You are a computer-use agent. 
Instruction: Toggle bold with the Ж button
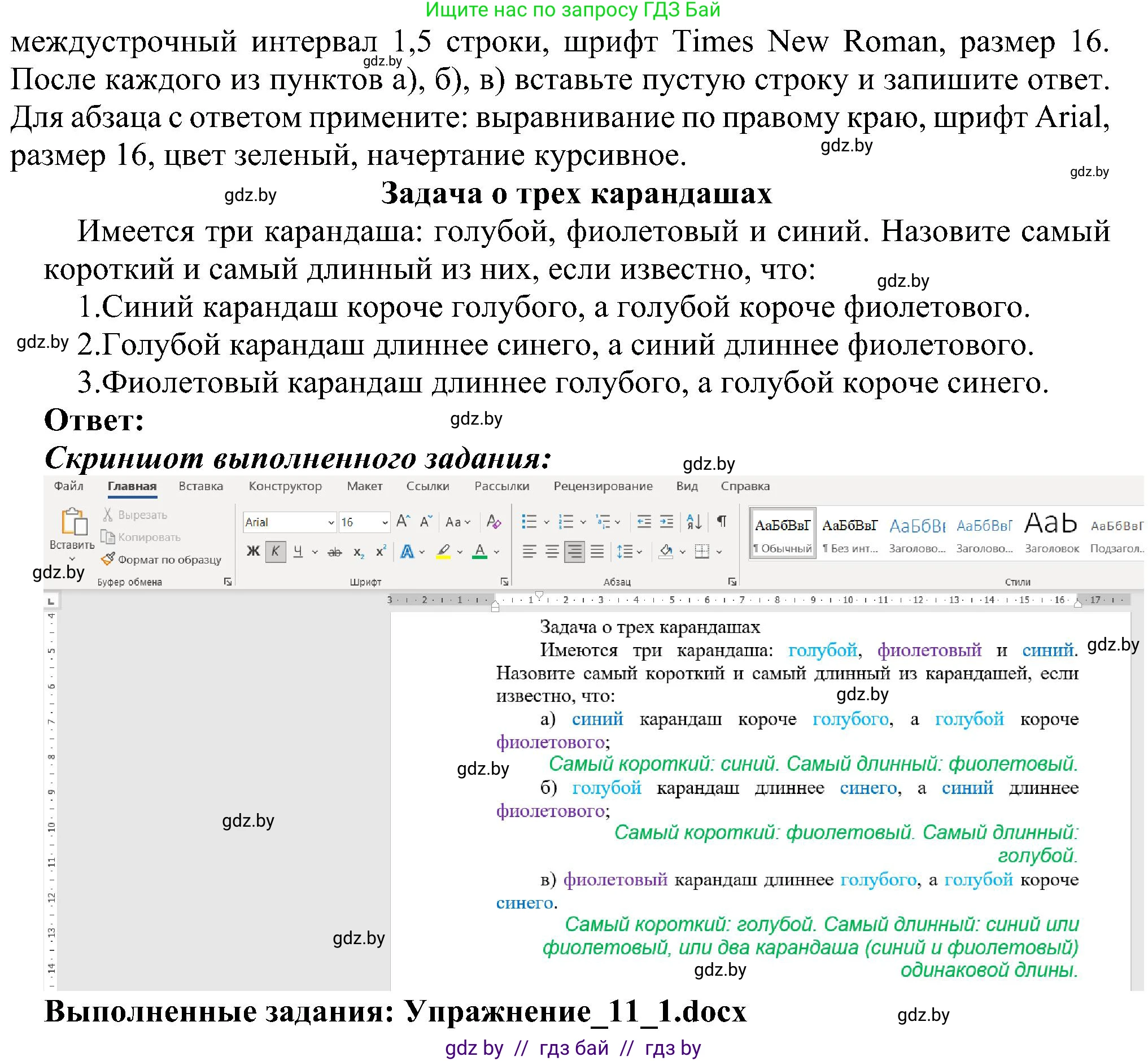(252, 551)
